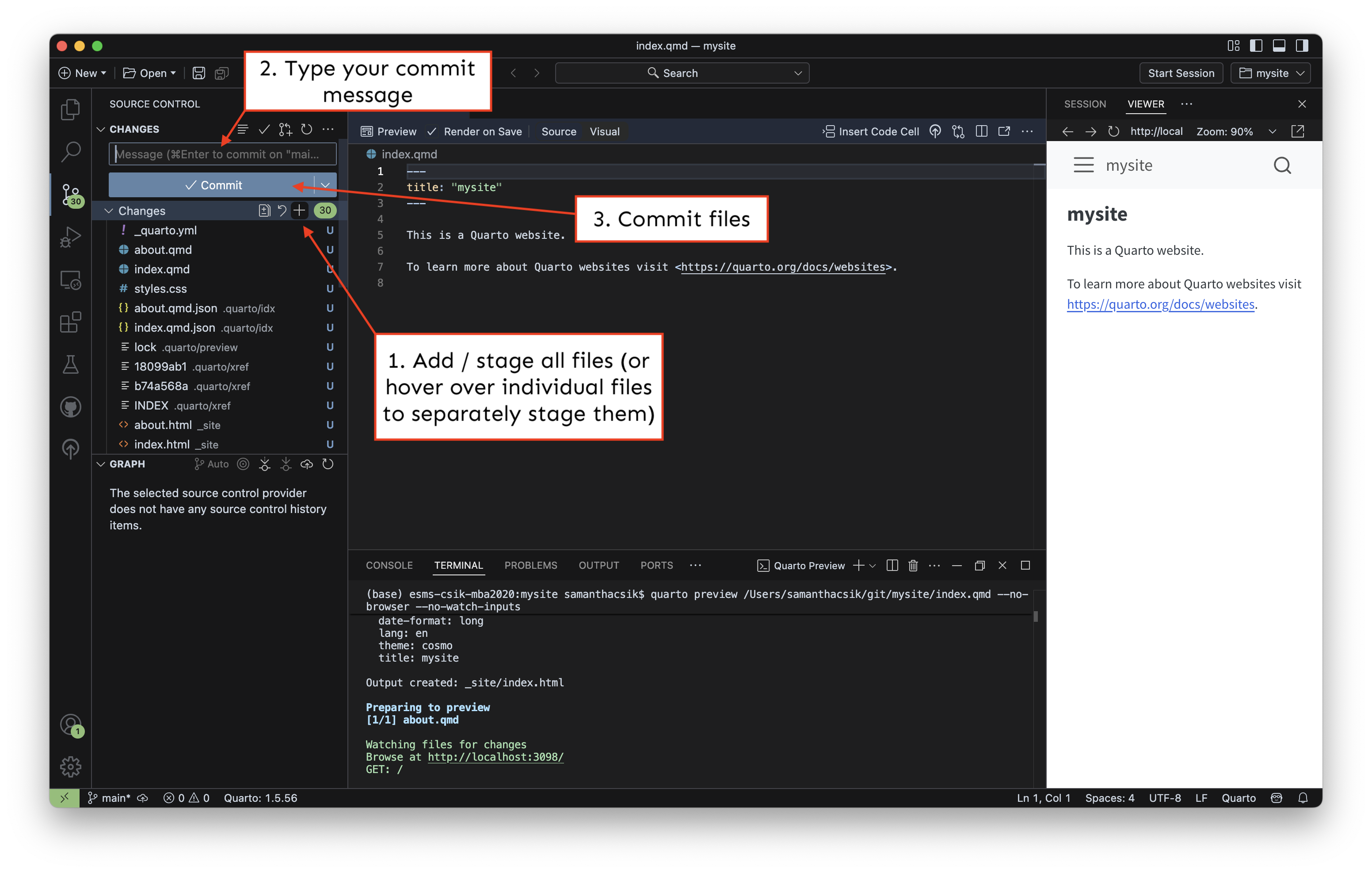Click checkmark commit icon in Changes header
This screenshot has height=873, width=1372.
264,130
